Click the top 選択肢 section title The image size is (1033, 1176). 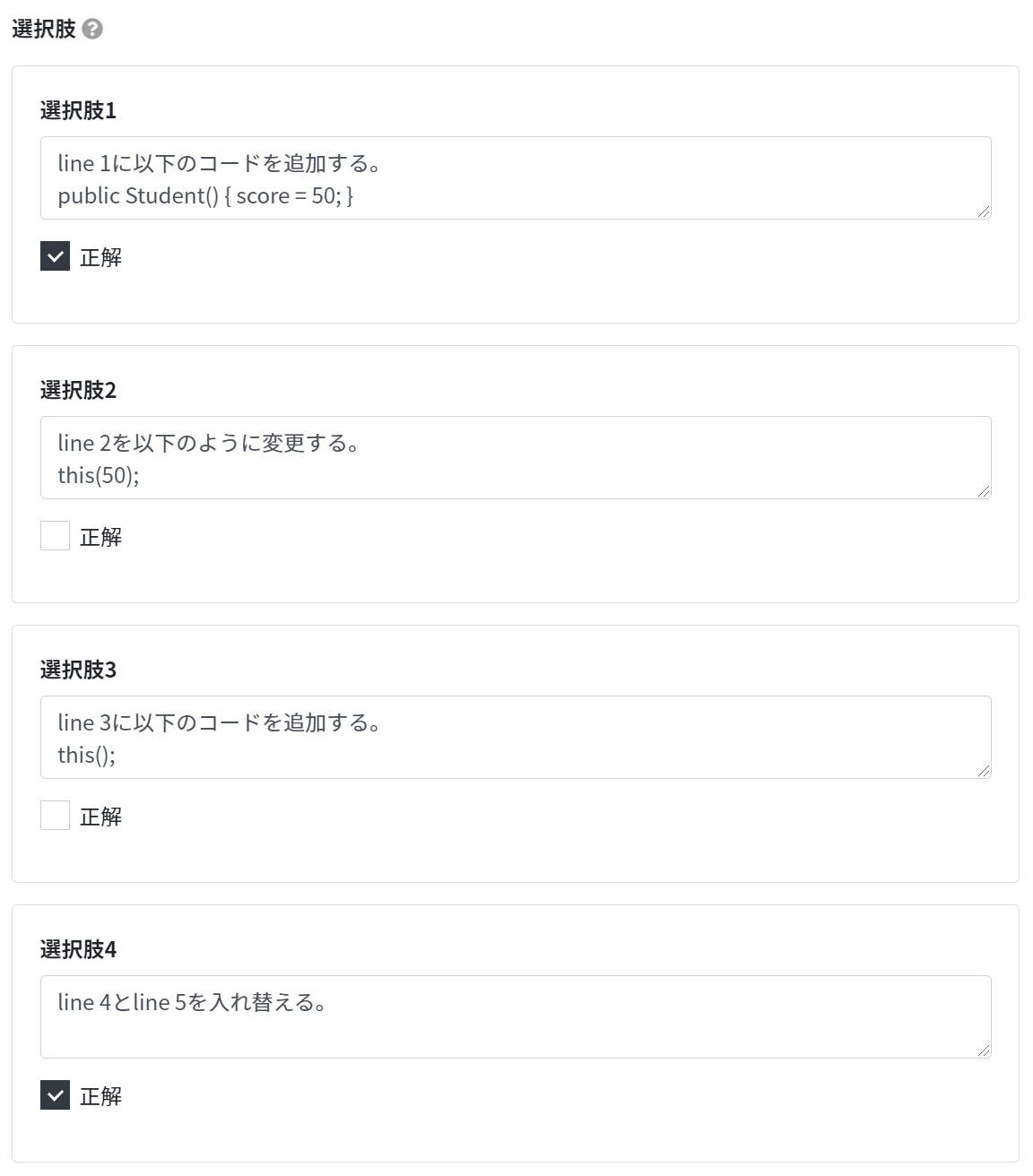pyautogui.click(x=44, y=29)
